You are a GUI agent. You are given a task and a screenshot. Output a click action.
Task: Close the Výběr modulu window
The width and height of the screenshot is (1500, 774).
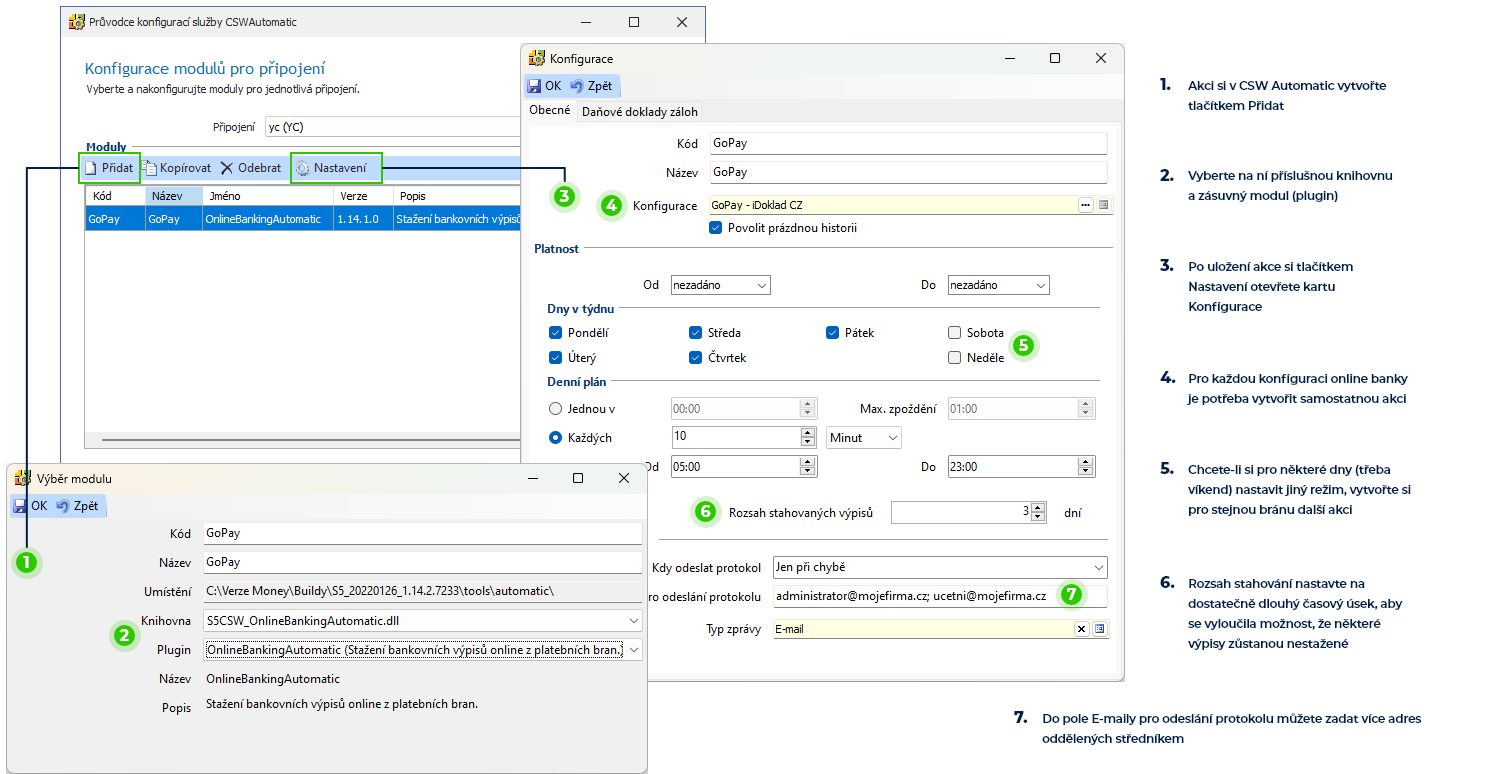(x=624, y=479)
